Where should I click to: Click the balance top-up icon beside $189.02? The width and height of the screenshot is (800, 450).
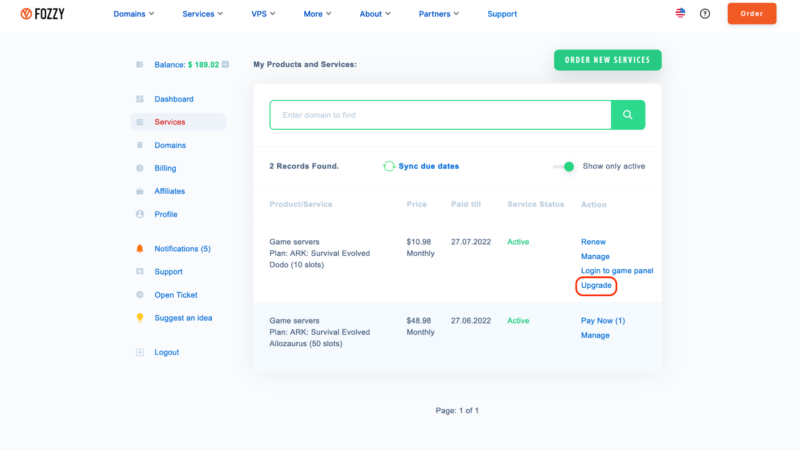click(226, 64)
